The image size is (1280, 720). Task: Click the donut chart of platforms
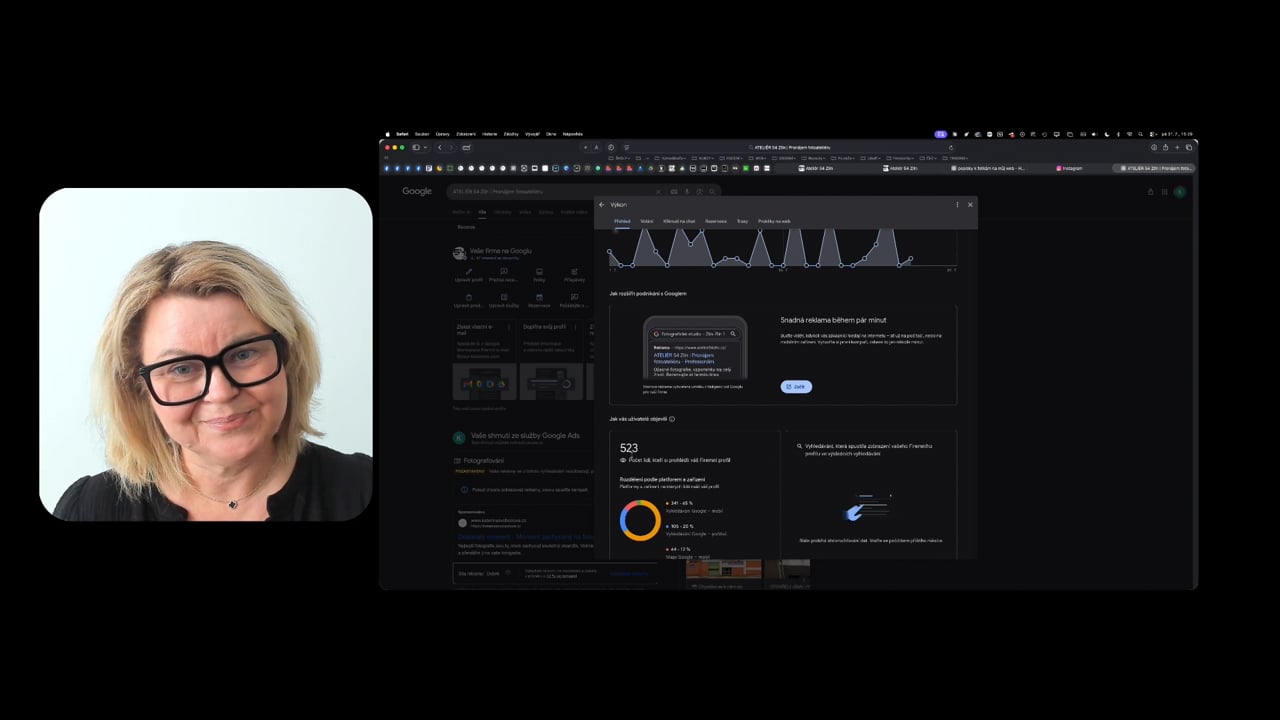click(x=640, y=520)
